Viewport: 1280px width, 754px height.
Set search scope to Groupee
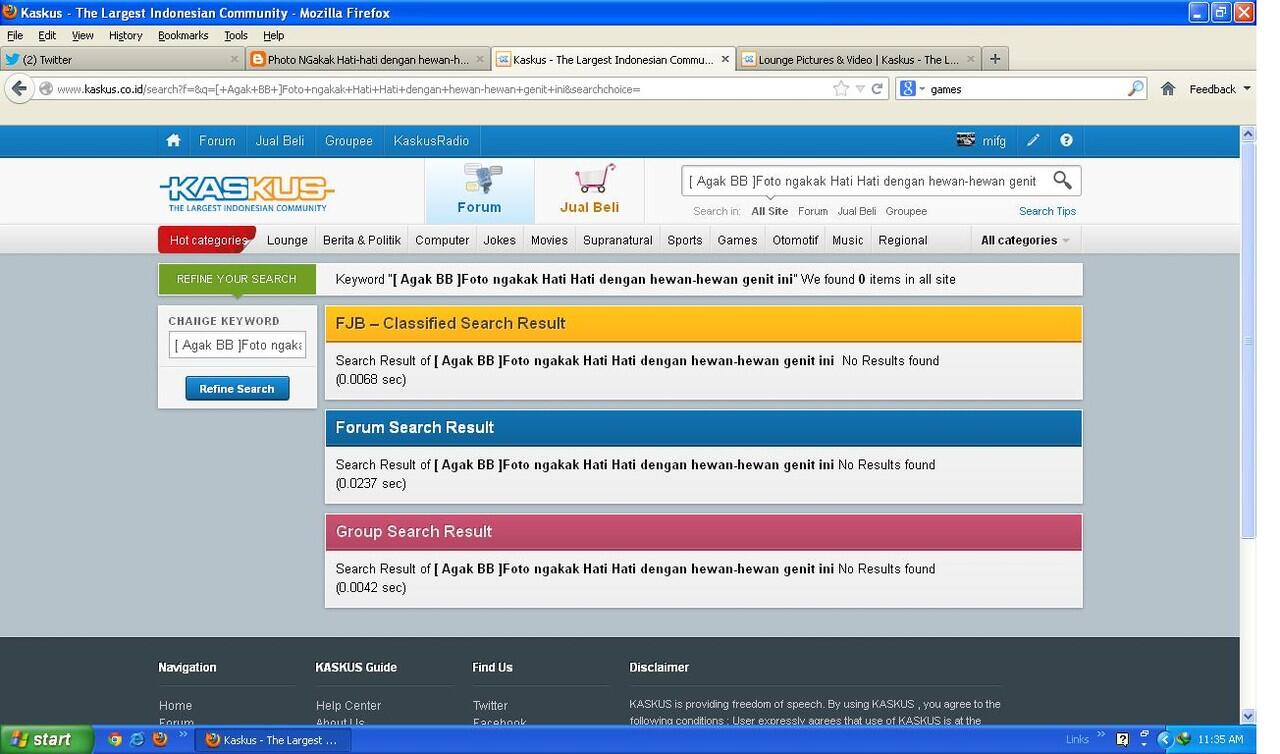click(x=906, y=211)
